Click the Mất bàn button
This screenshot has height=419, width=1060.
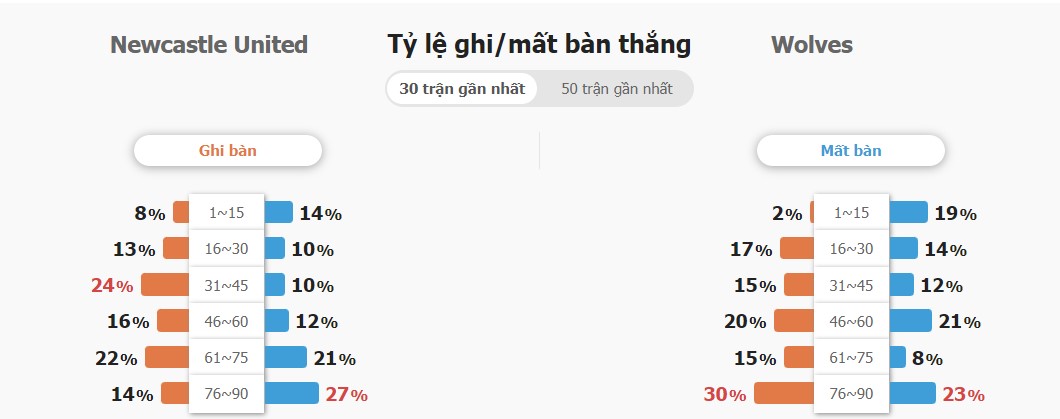pyautogui.click(x=850, y=150)
